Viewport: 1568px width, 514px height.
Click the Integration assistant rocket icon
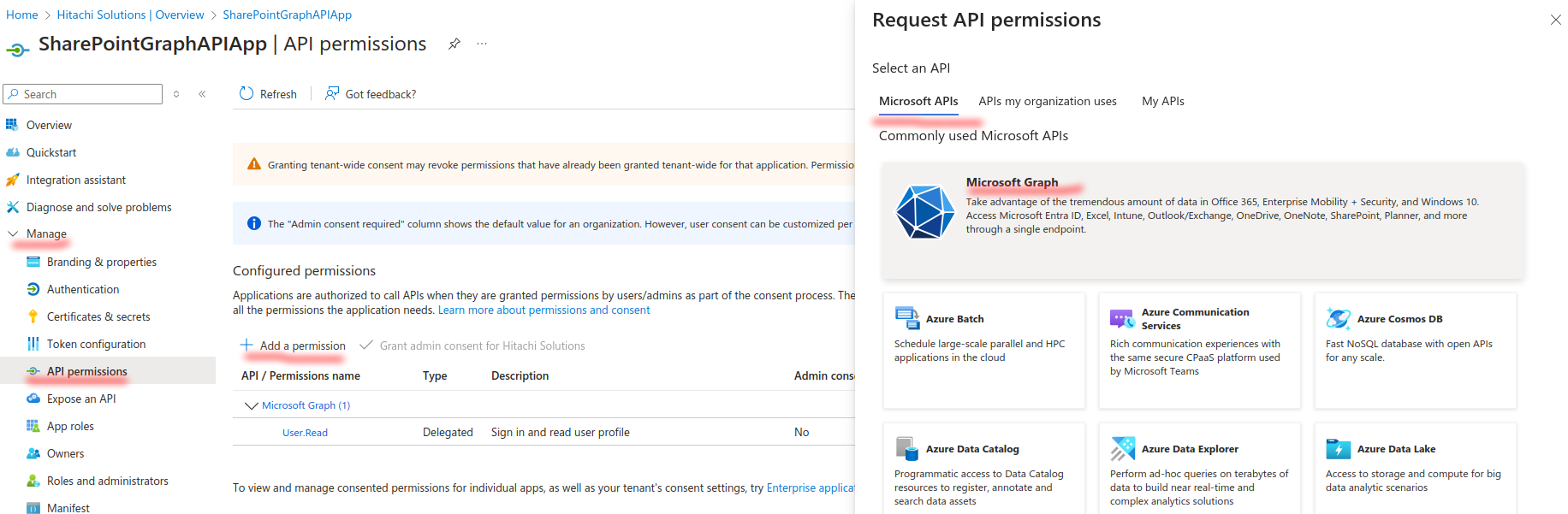pos(12,180)
